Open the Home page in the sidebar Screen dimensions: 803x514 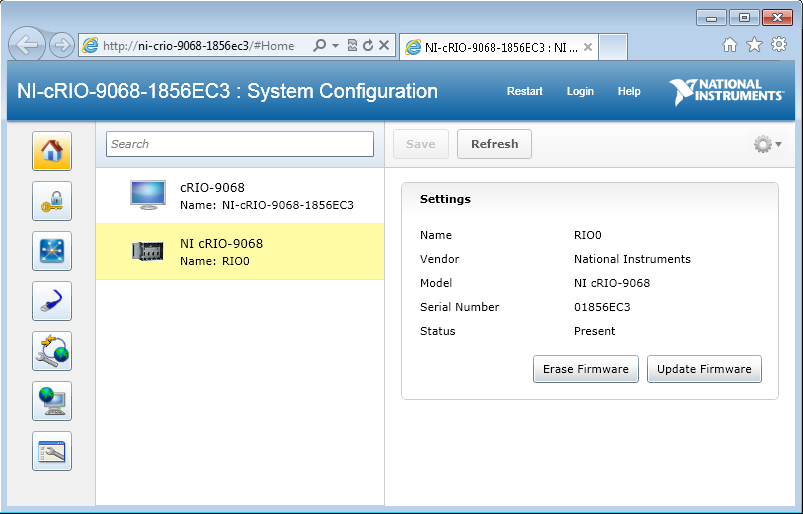[51, 151]
